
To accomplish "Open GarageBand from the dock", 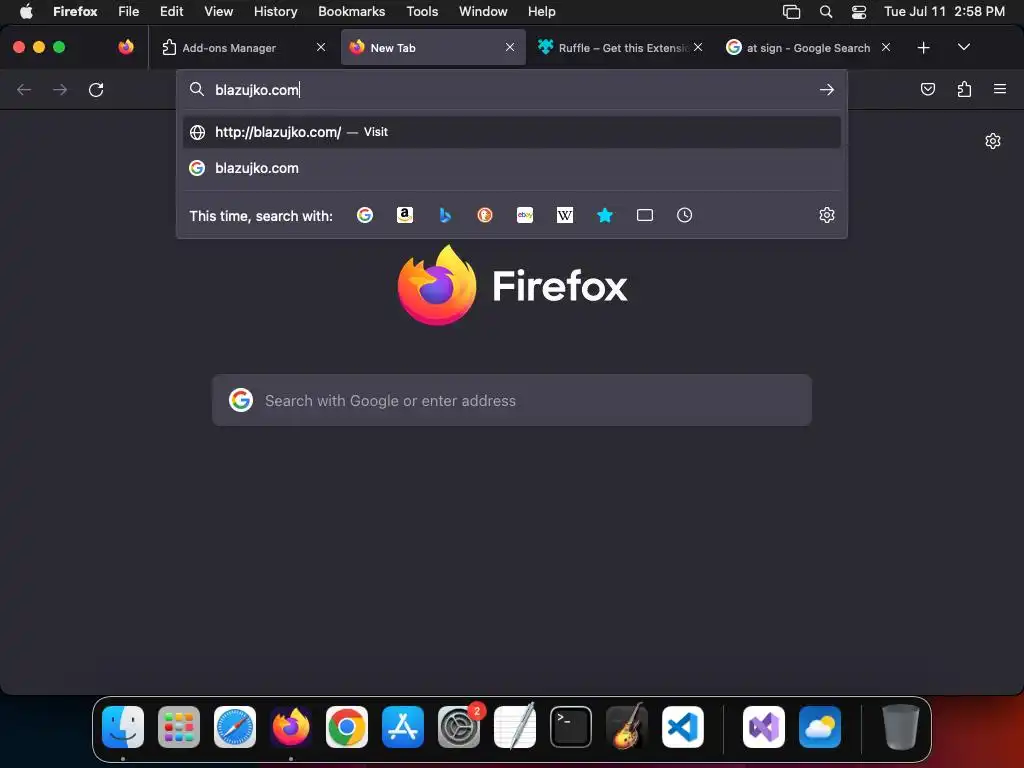I will [x=627, y=727].
